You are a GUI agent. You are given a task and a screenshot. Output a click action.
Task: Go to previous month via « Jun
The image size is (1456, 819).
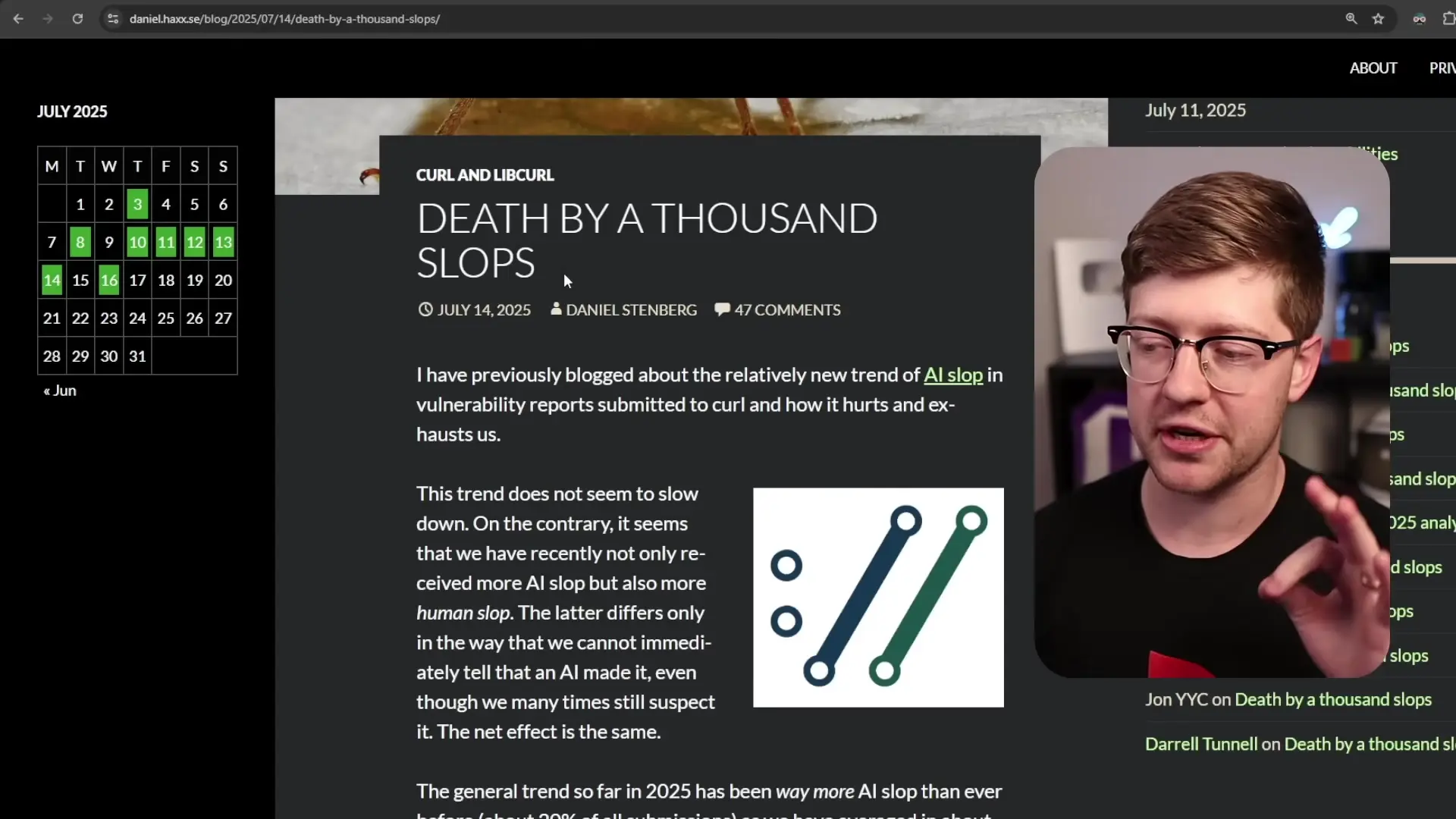pos(60,391)
